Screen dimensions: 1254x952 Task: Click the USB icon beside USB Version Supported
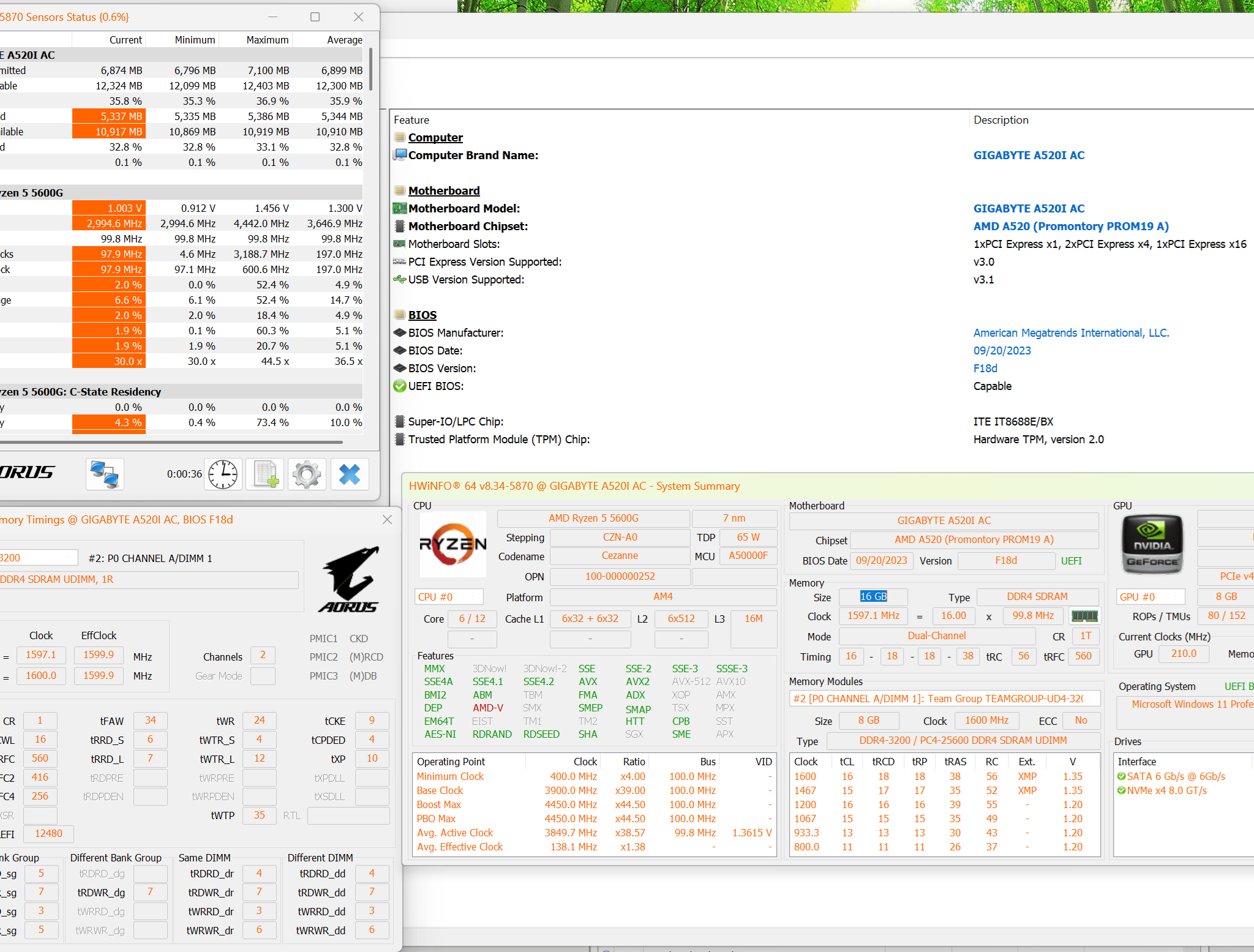click(399, 279)
